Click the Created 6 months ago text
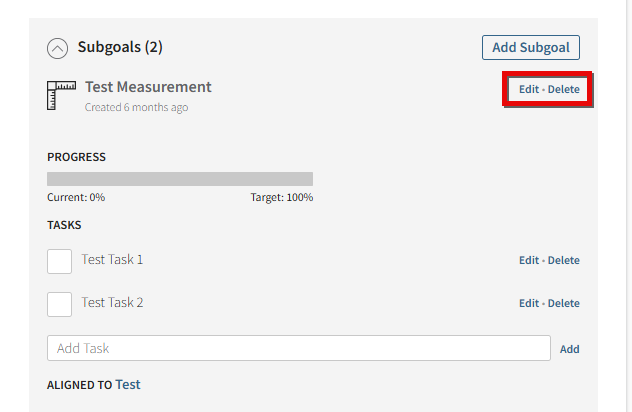This screenshot has height=412, width=632. pyautogui.click(x=136, y=107)
